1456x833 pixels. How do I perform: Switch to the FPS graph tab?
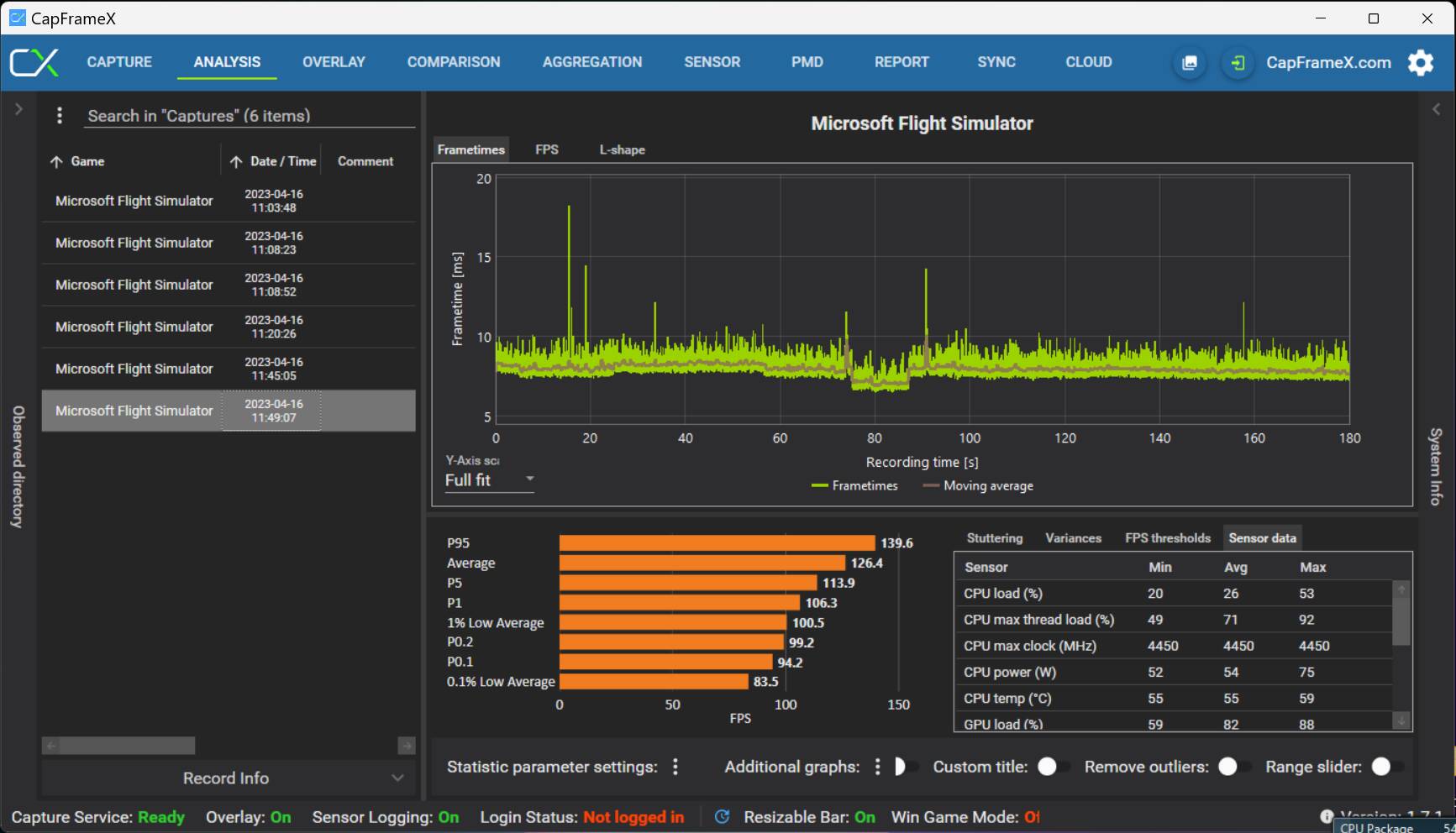pyautogui.click(x=547, y=149)
